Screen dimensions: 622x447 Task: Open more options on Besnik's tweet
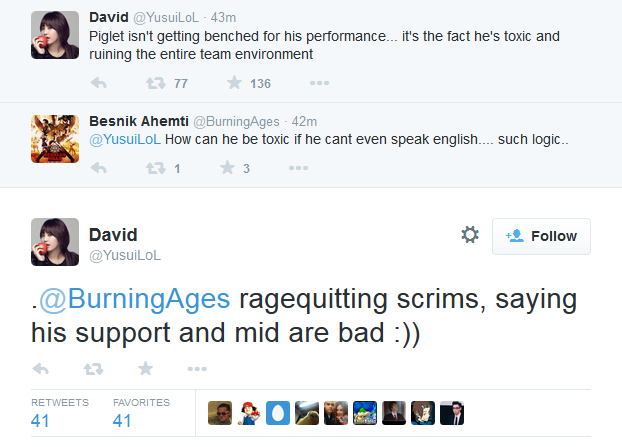pyautogui.click(x=298, y=168)
